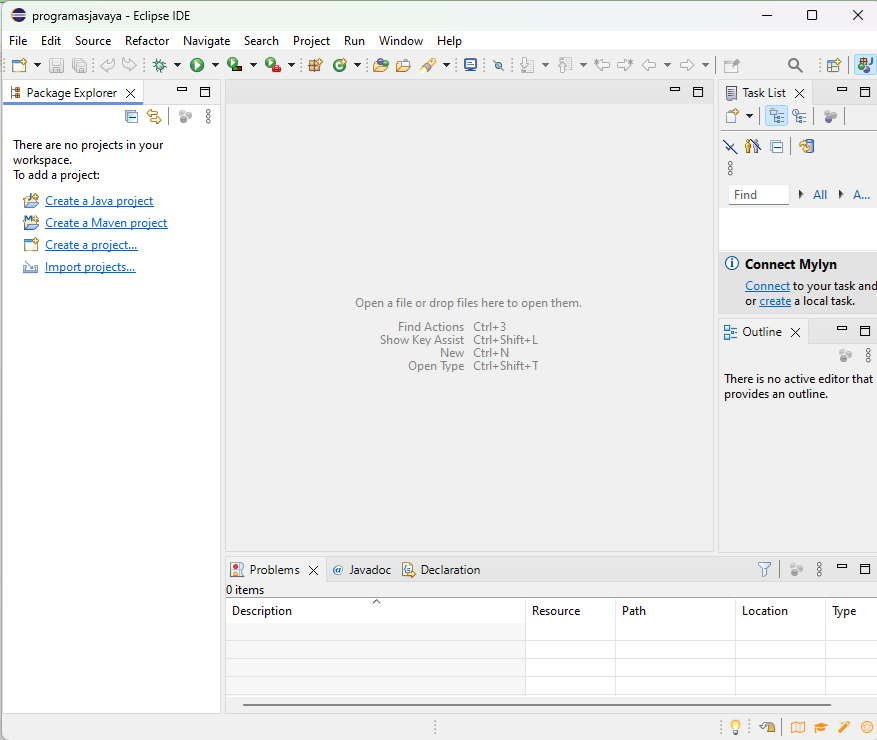Click the Create a Java project link
Image resolution: width=877 pixels, height=740 pixels.
[99, 201]
